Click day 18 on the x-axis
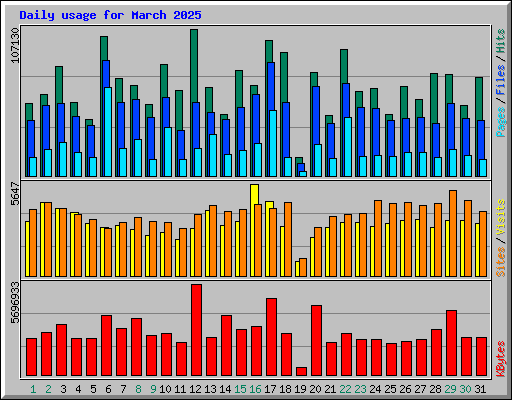This screenshot has width=512, height=400. 285,389
